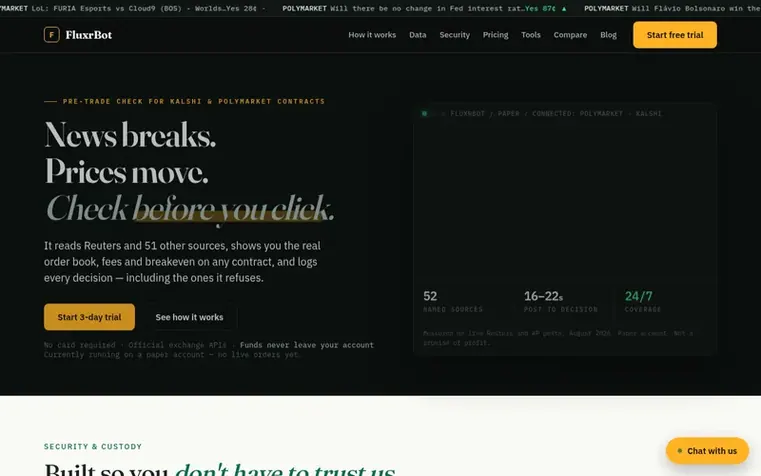This screenshot has height=476, width=761.
Task: Select the Compare nav link
Action: (570, 35)
